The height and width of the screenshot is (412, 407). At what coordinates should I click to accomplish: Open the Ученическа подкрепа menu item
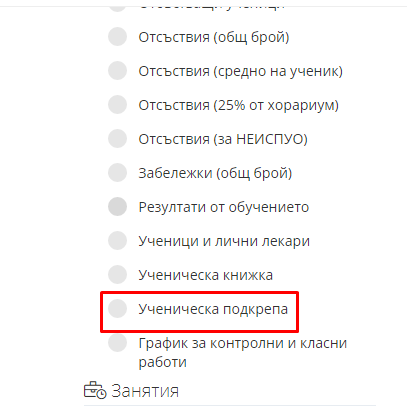pos(213,309)
